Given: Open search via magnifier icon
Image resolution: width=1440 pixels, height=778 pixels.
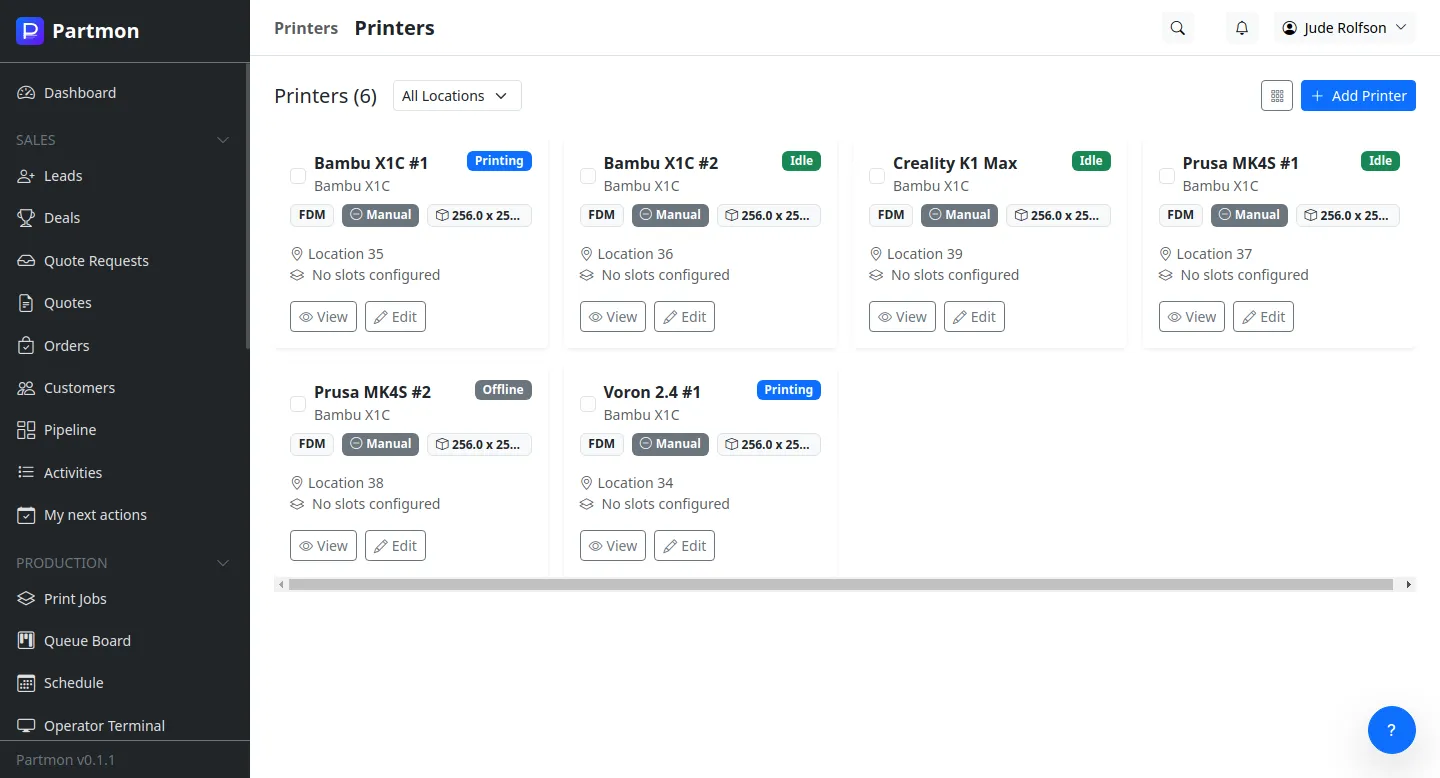Looking at the screenshot, I should coord(1178,28).
